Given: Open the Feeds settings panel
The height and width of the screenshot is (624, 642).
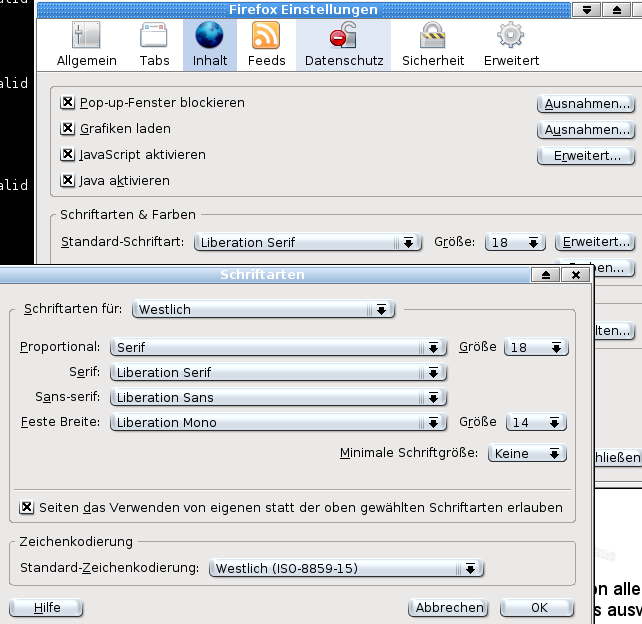Looking at the screenshot, I should pyautogui.click(x=266, y=45).
